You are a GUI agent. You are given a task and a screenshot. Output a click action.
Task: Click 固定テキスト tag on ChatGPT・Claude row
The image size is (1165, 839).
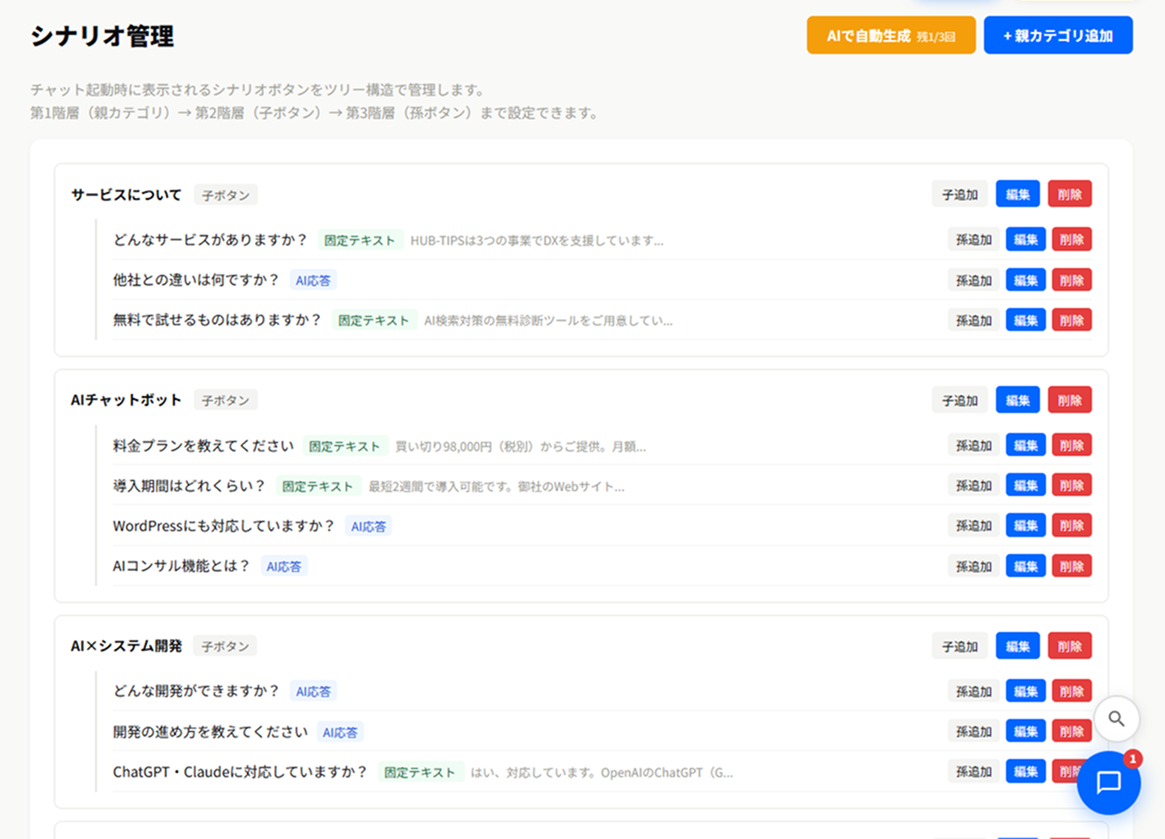420,772
